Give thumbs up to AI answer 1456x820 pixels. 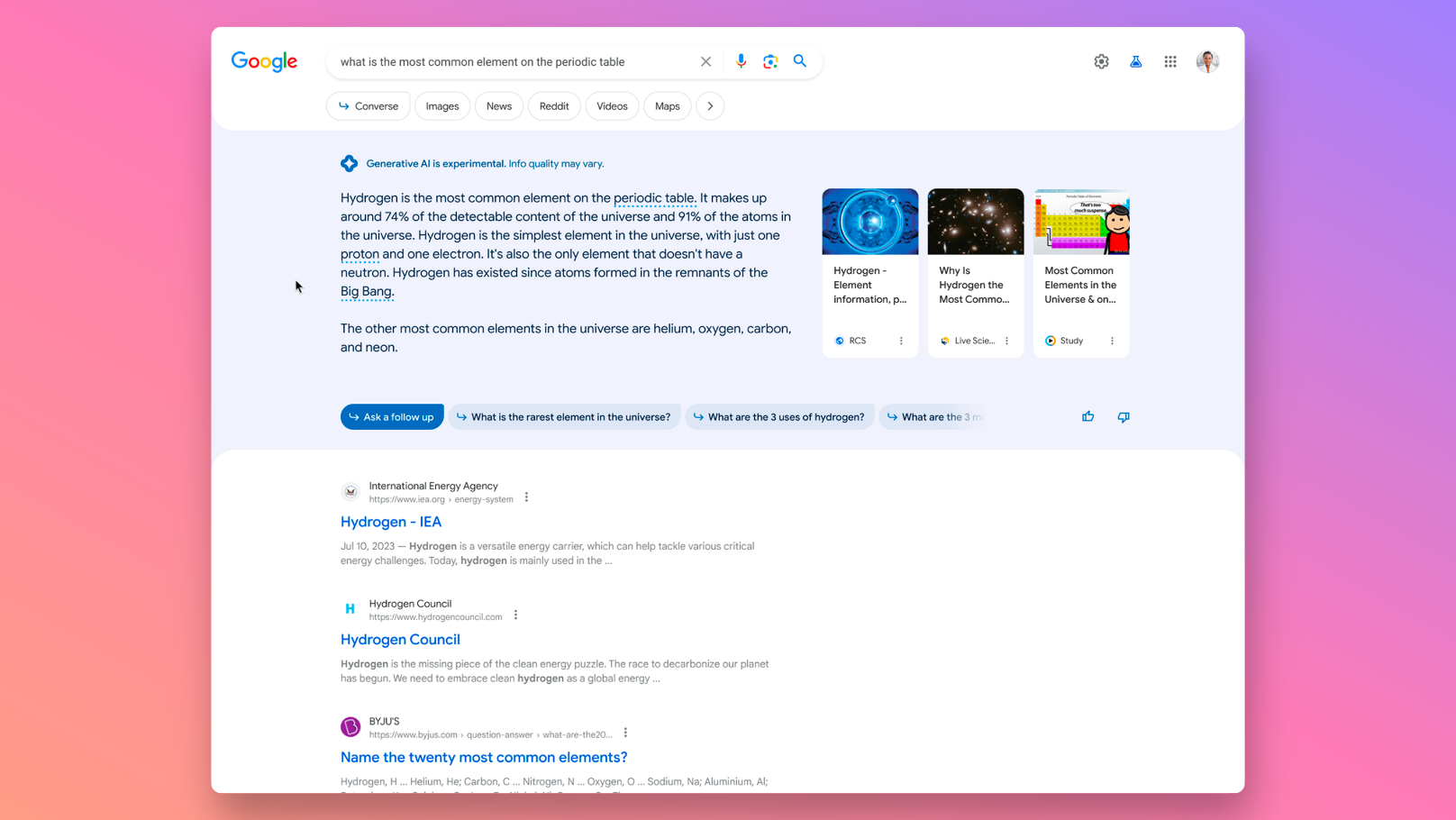click(x=1087, y=416)
